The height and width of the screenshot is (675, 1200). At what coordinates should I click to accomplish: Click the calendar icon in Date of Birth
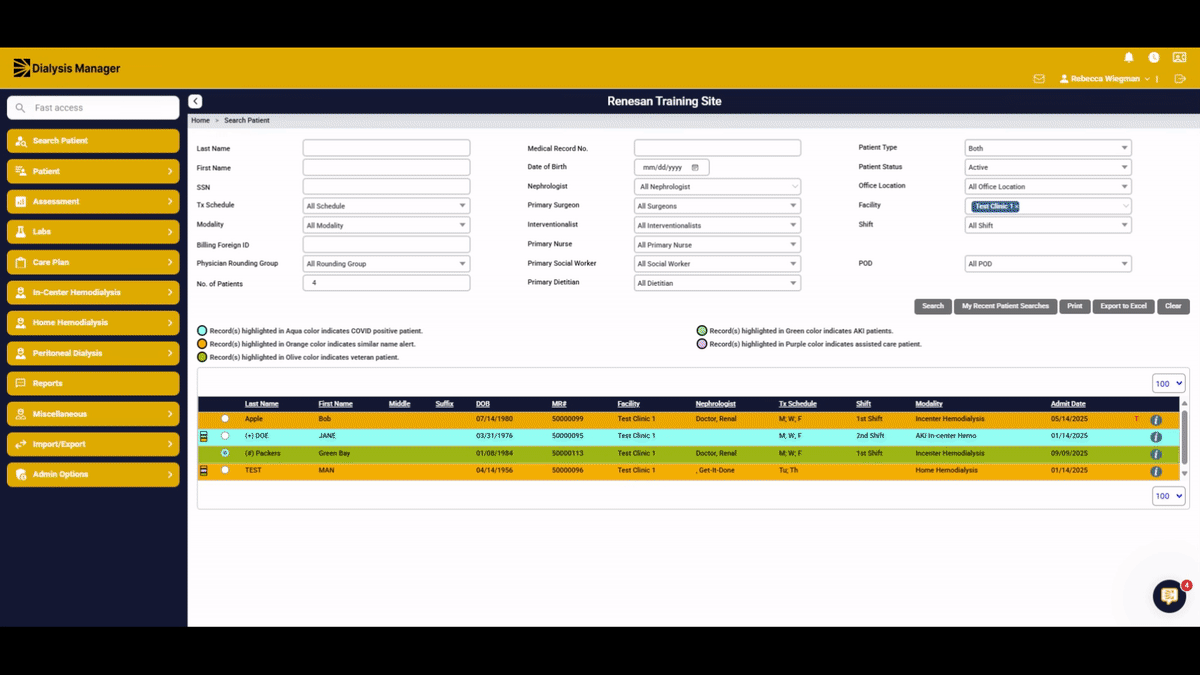(x=695, y=167)
